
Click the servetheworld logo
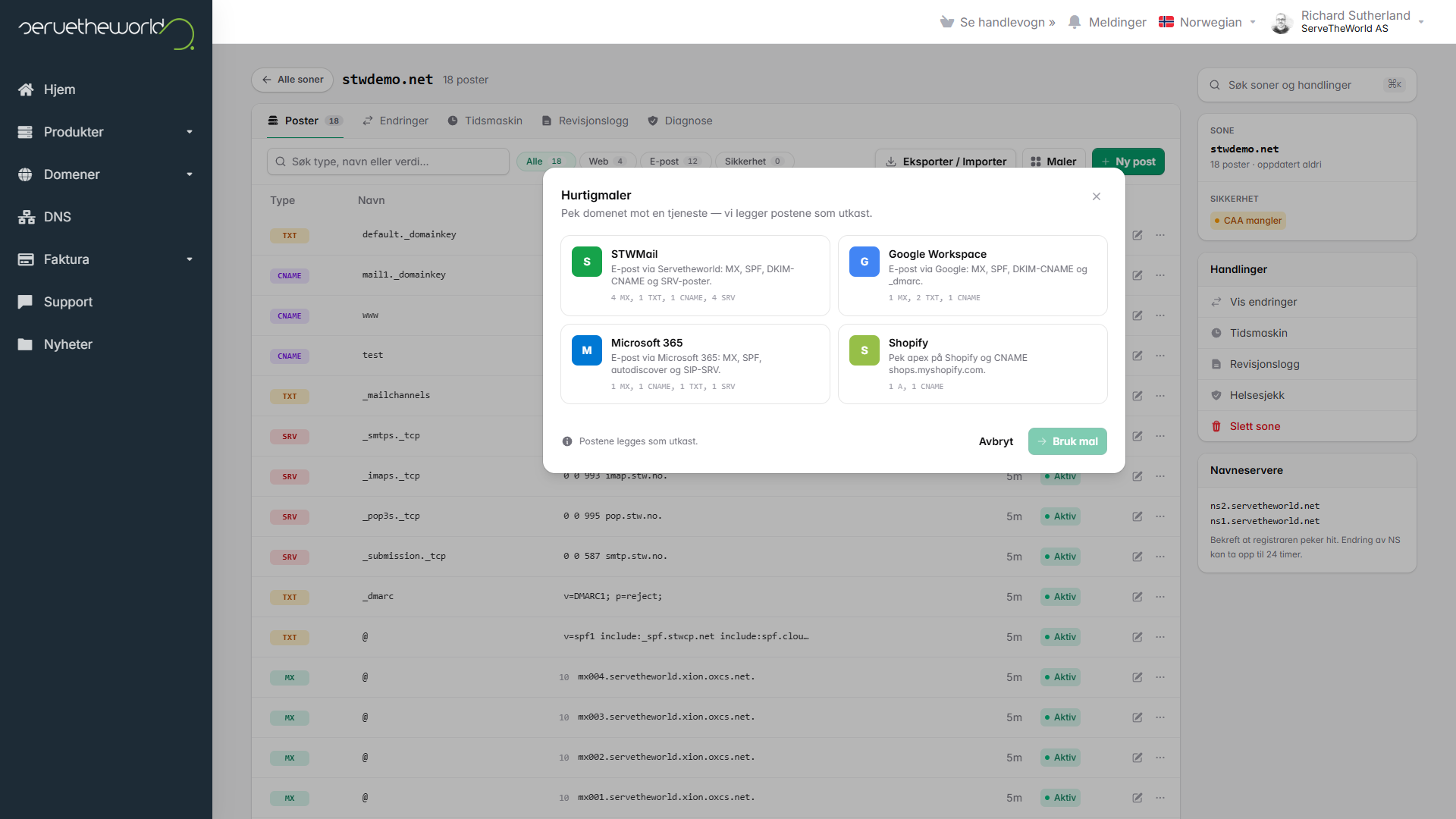(x=106, y=33)
